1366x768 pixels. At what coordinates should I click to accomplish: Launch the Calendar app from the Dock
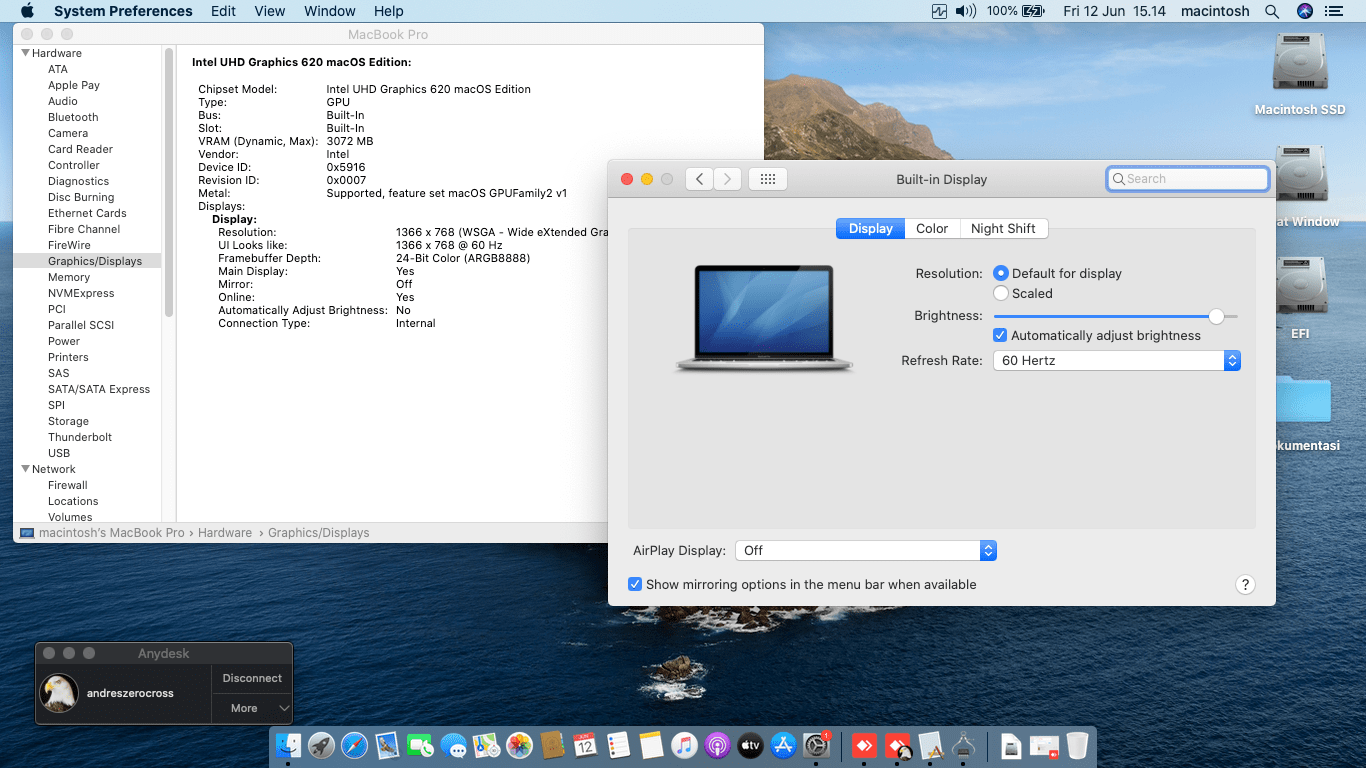pos(583,745)
